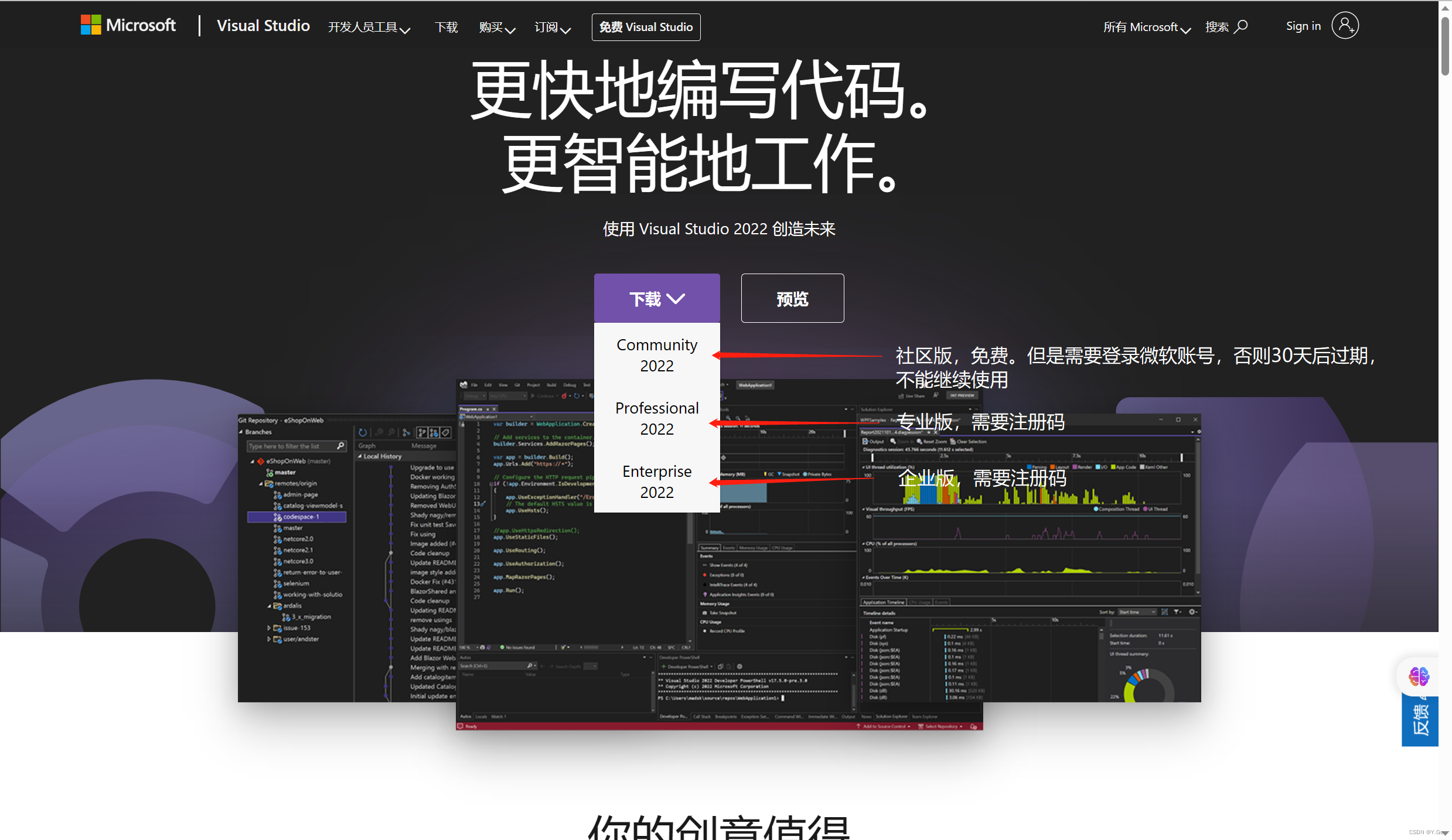
Task: Open the 搜索 magnifier search
Action: pos(1226,27)
